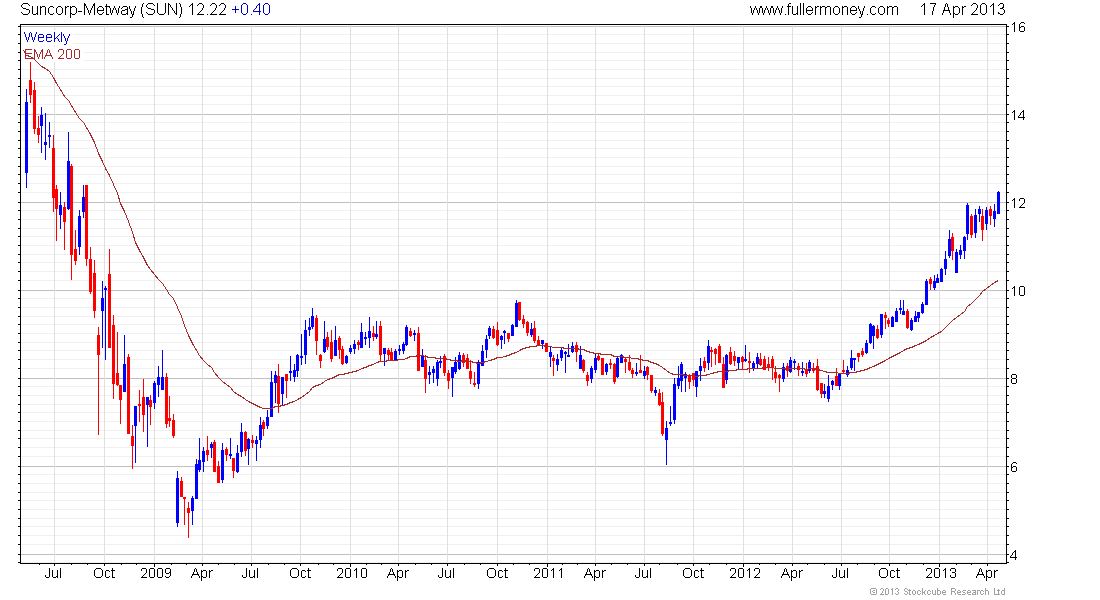Select the 2009 year label on time axis
This screenshot has width=1100, height=600.
156,573
